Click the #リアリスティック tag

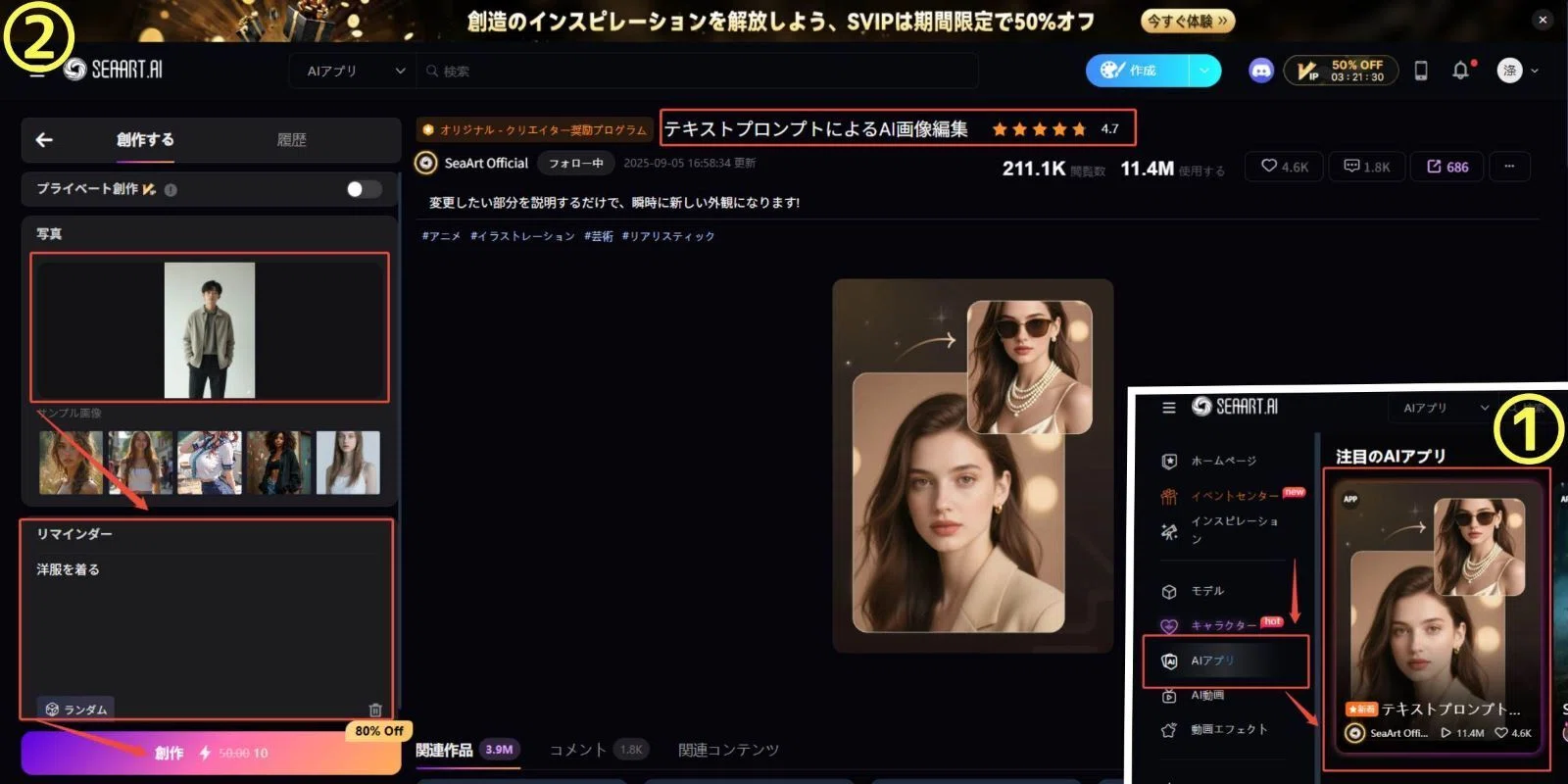point(668,236)
